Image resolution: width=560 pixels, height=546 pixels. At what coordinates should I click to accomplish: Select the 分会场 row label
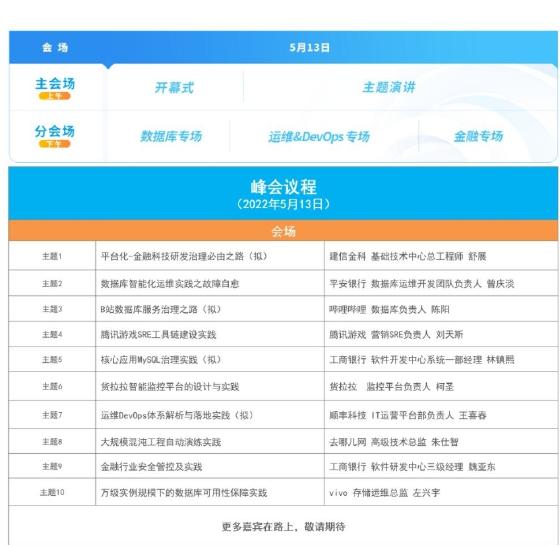point(55,131)
